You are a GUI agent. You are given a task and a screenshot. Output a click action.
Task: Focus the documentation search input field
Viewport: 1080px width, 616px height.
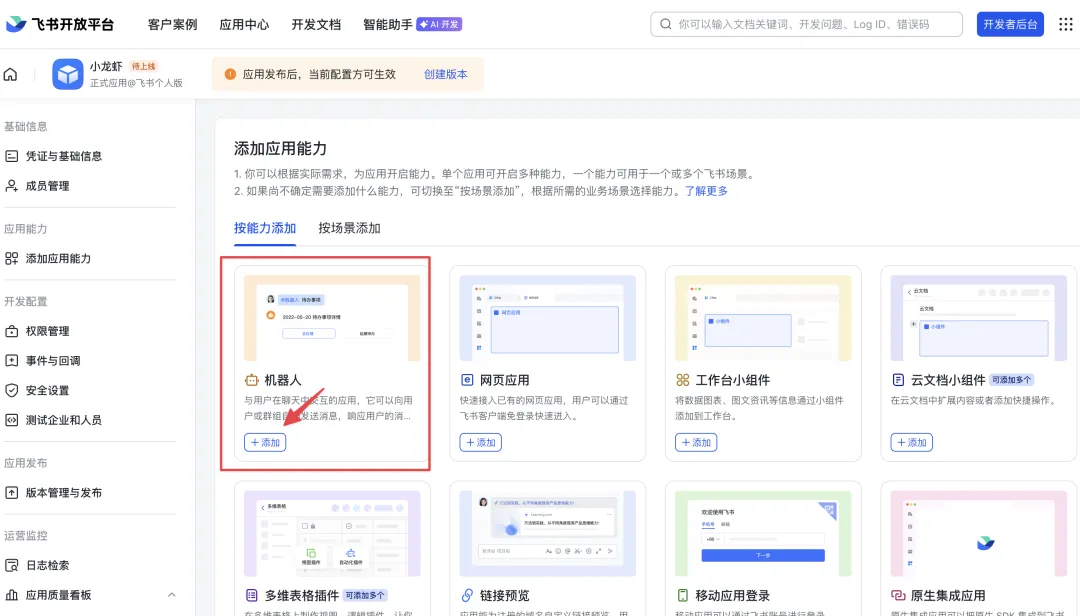click(x=807, y=24)
